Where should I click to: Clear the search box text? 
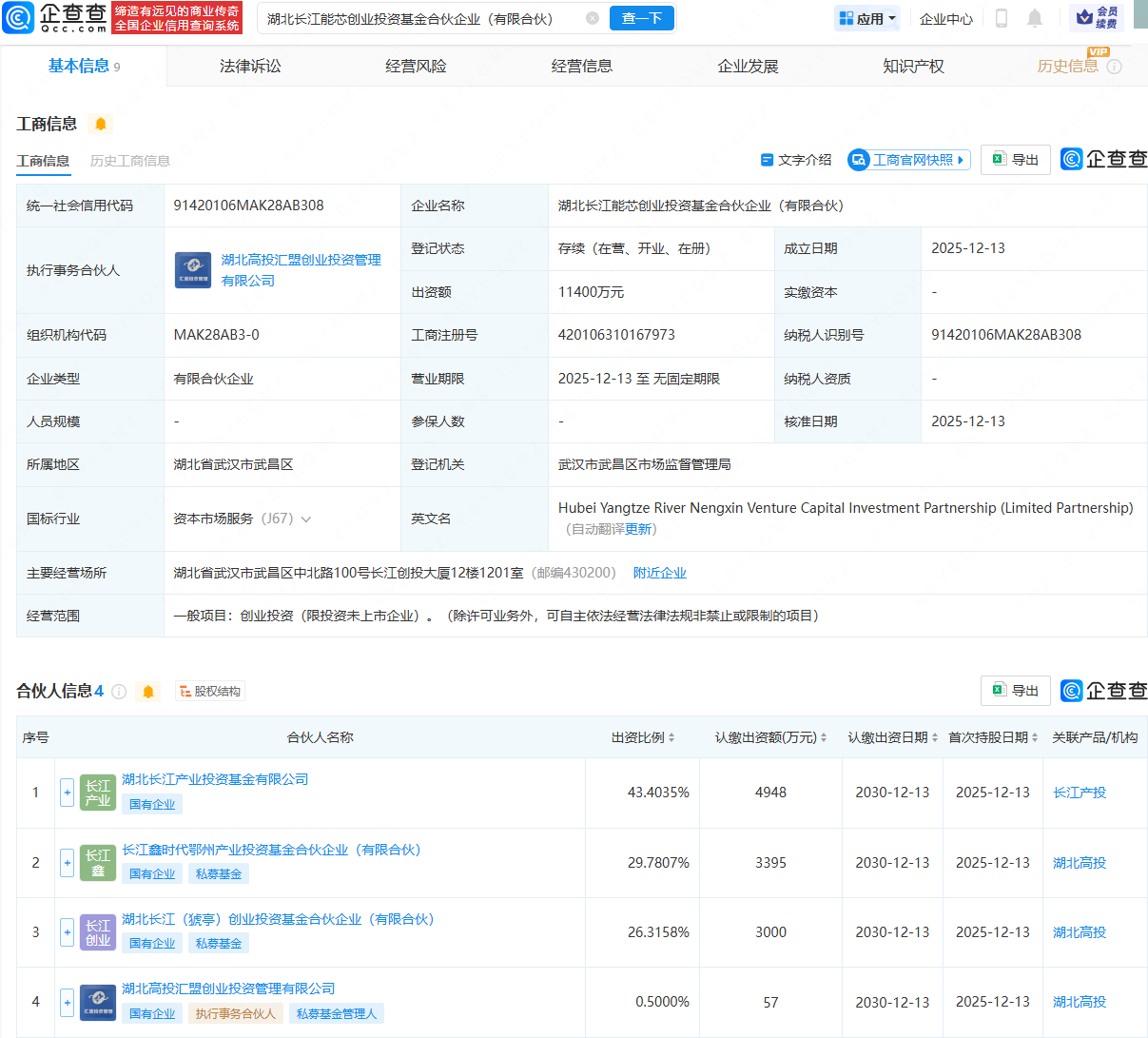[593, 18]
